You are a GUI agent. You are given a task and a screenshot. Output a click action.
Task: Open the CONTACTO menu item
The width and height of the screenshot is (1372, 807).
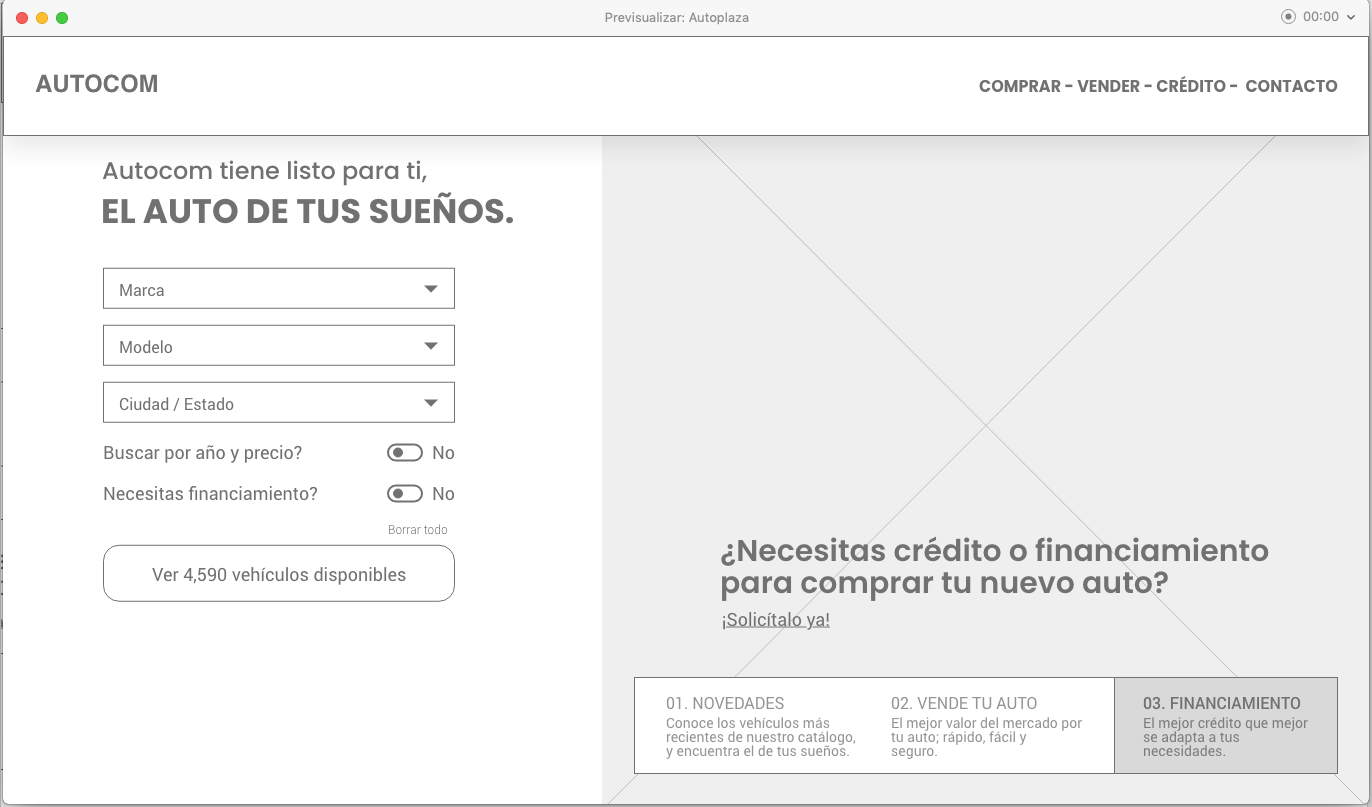pyautogui.click(x=1291, y=86)
